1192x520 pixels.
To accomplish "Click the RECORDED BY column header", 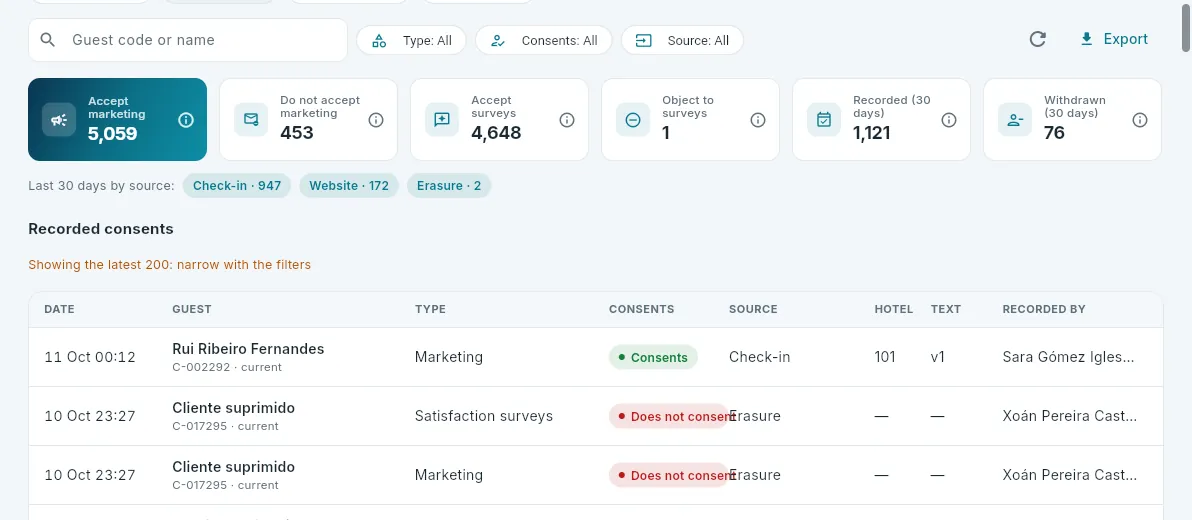I will pos(1044,309).
